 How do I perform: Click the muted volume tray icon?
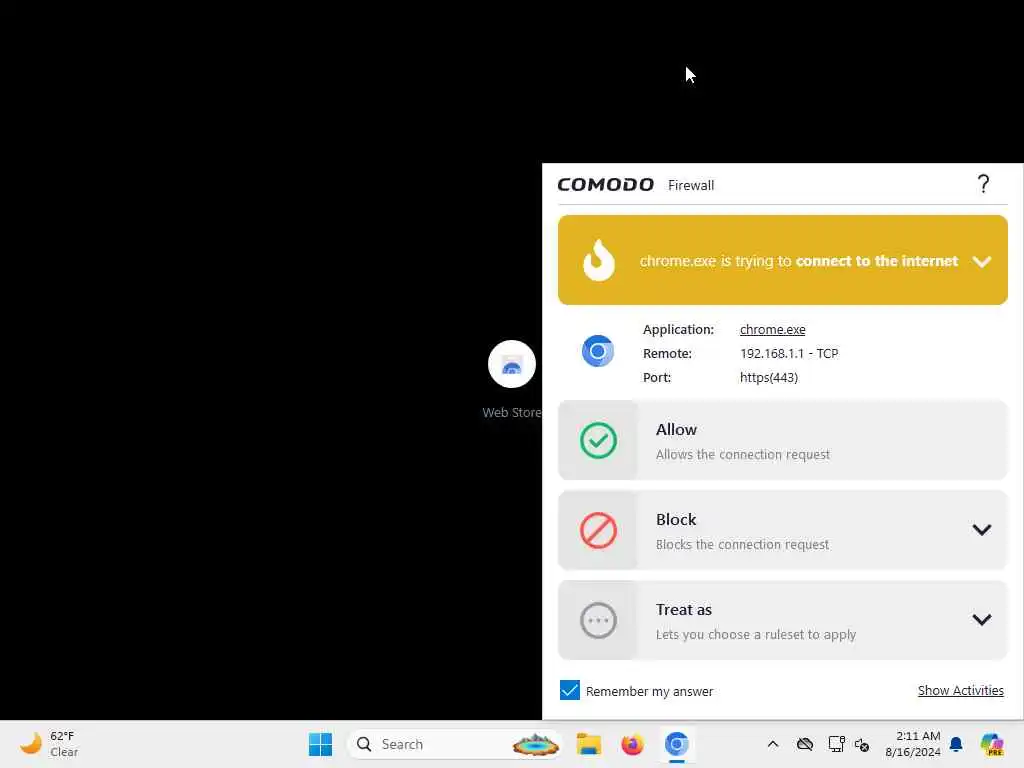(862, 744)
